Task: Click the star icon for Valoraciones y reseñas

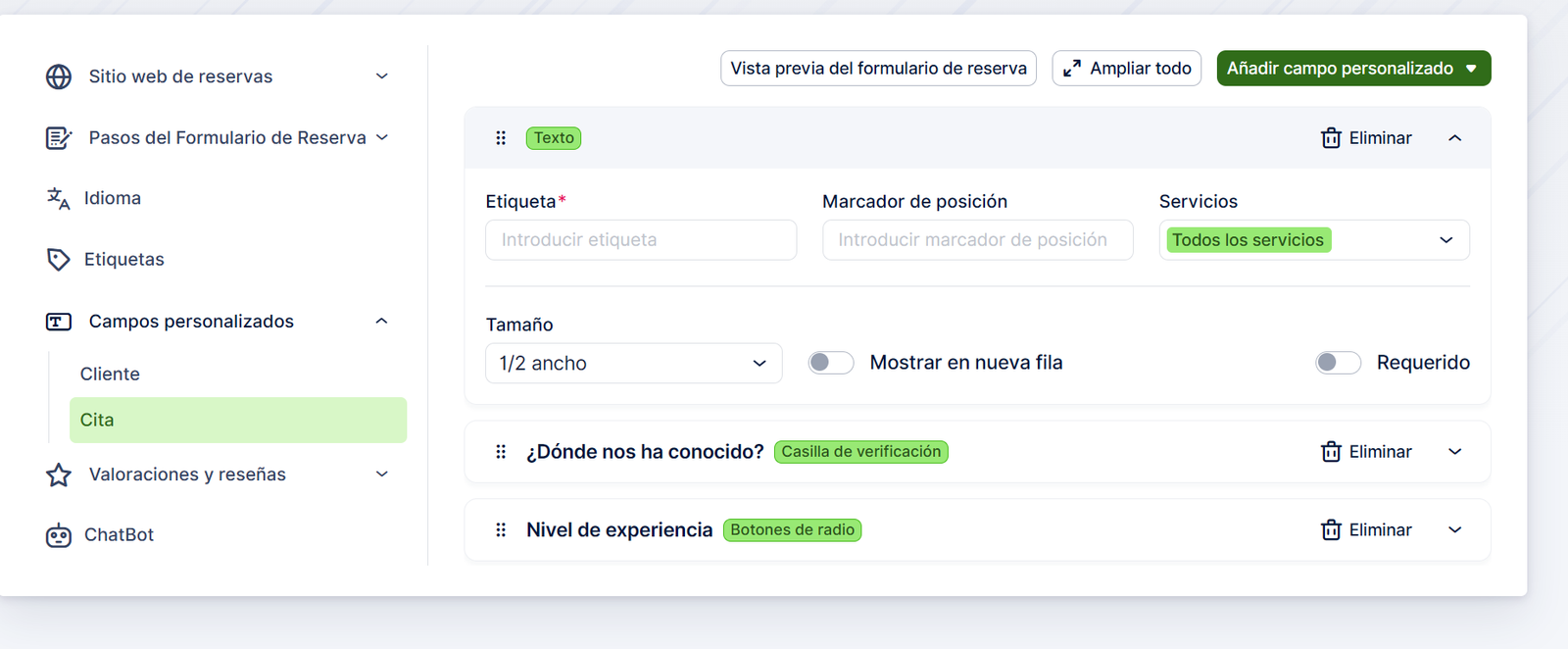Action: click(59, 475)
